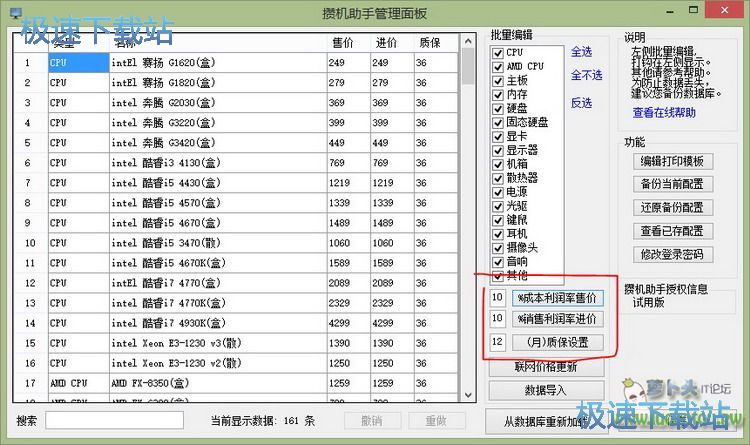
Task: Toggle the 主板 checkbox
Action: (498, 80)
